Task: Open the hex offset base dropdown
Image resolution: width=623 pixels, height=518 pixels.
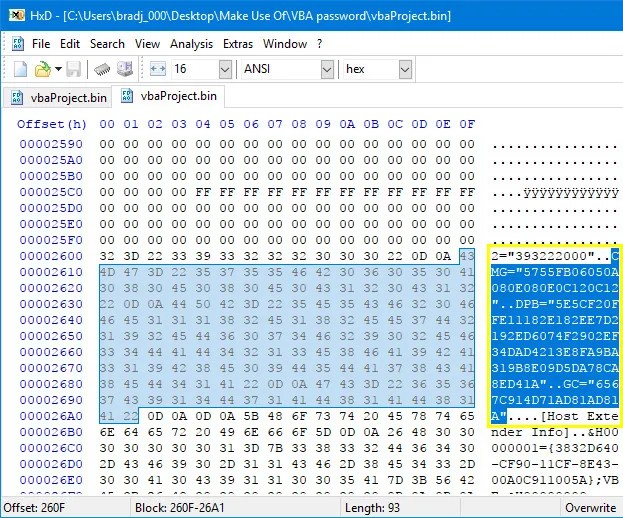Action: 405,70
